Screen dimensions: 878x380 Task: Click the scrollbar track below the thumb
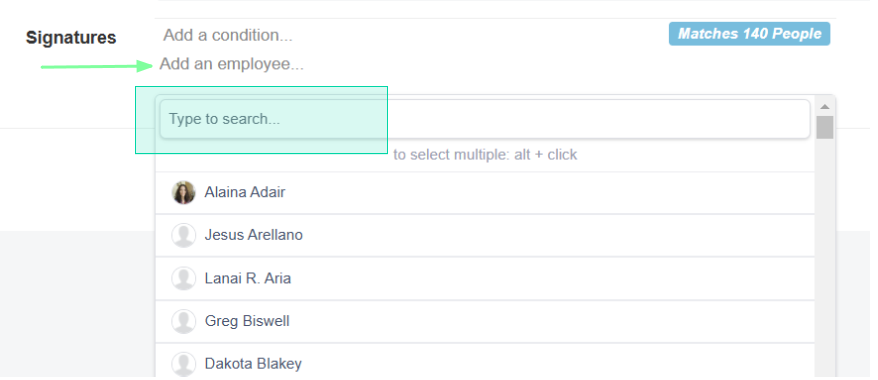(x=825, y=257)
